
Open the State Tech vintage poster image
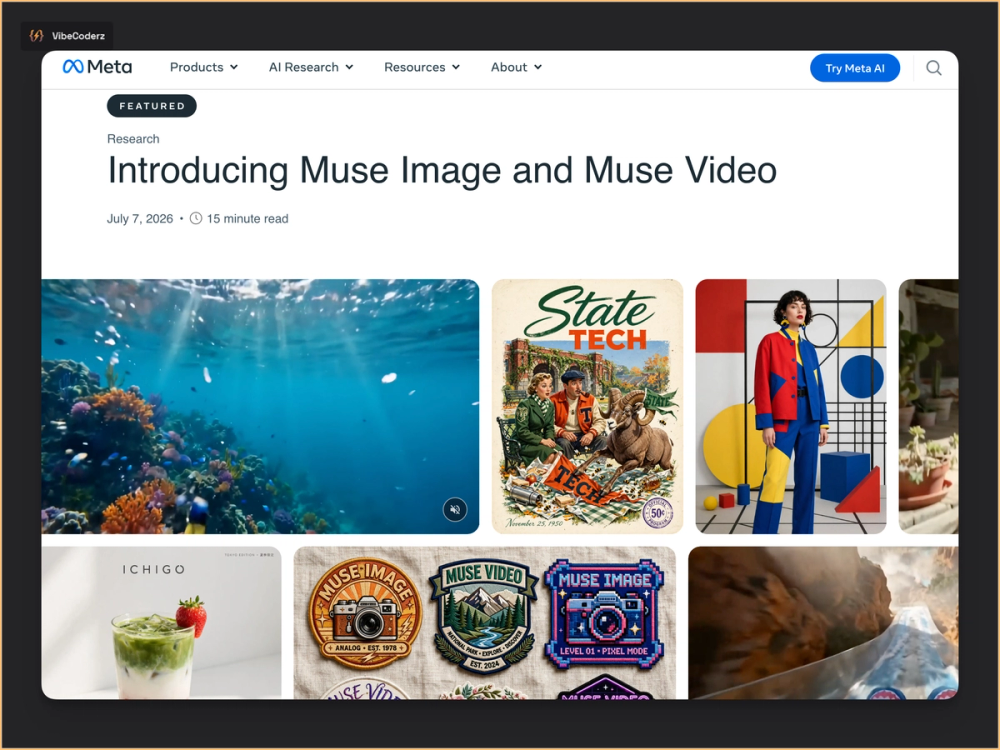[587, 406]
